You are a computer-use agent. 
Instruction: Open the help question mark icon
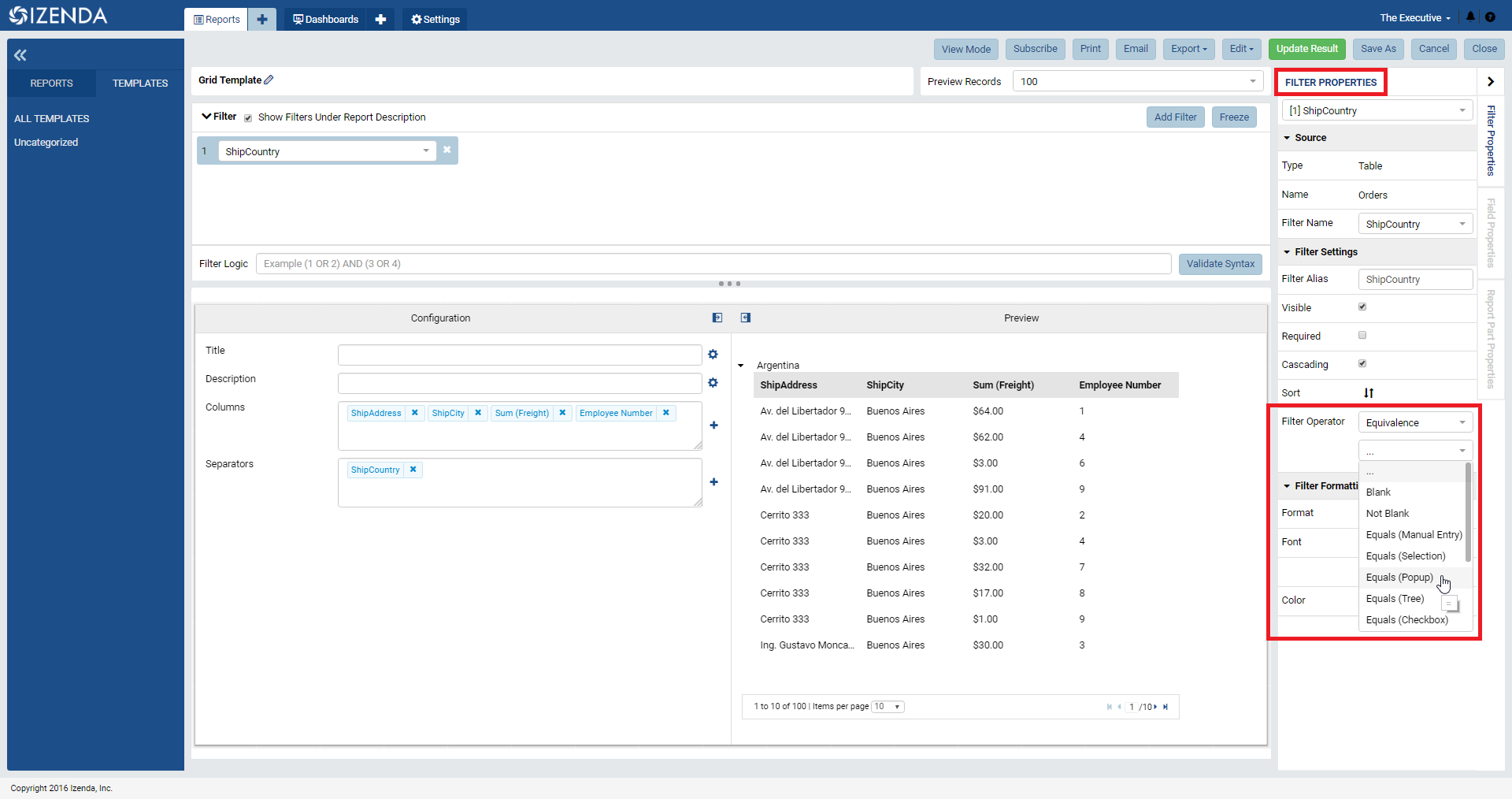point(1491,17)
